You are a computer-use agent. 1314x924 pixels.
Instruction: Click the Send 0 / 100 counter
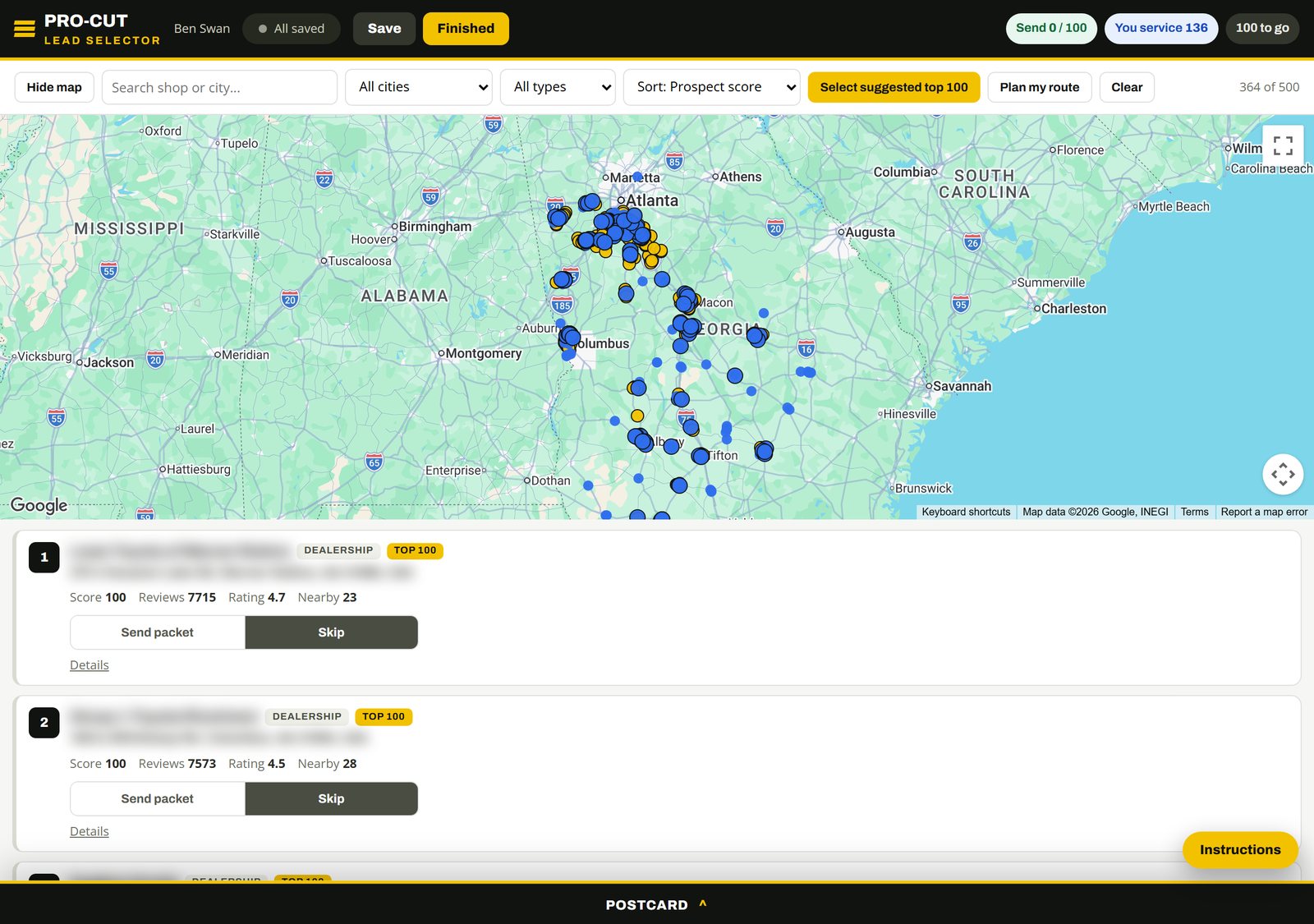(x=1051, y=28)
